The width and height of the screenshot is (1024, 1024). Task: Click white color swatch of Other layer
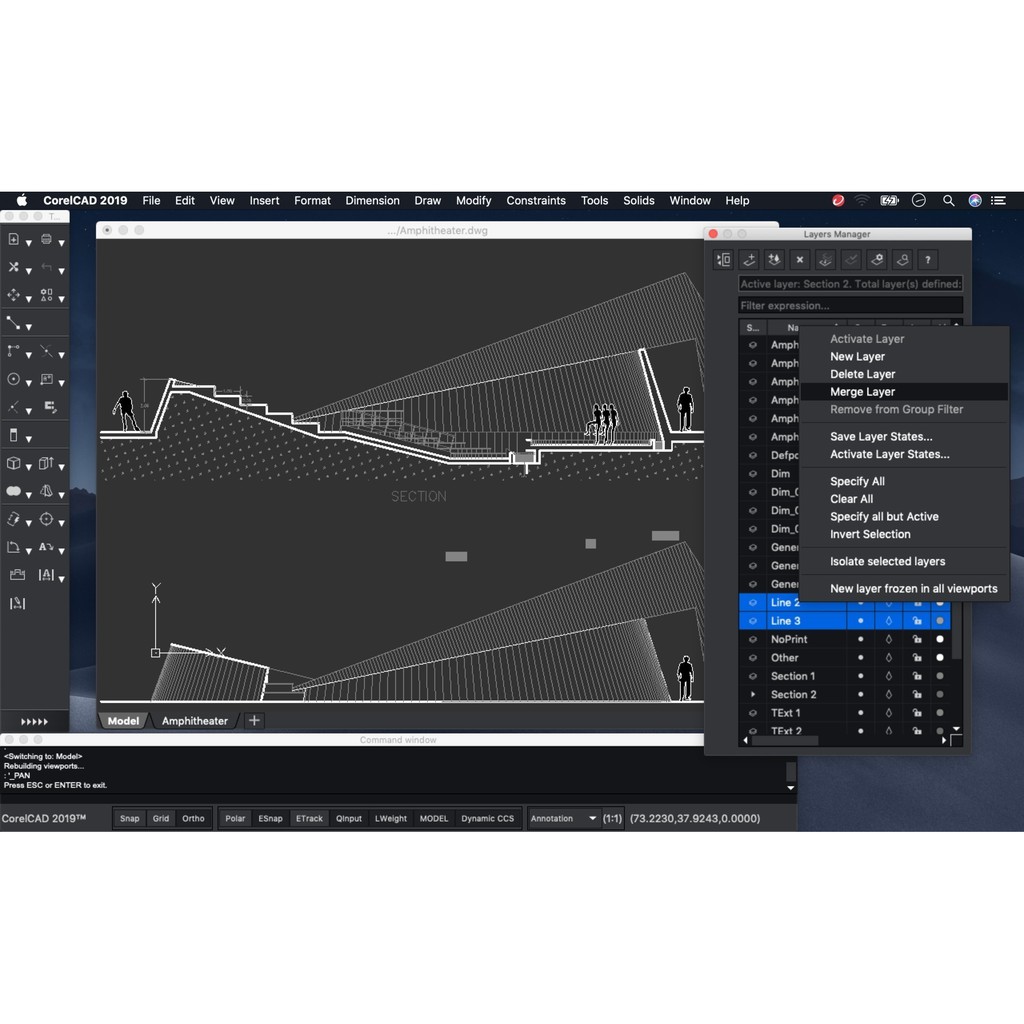click(939, 658)
